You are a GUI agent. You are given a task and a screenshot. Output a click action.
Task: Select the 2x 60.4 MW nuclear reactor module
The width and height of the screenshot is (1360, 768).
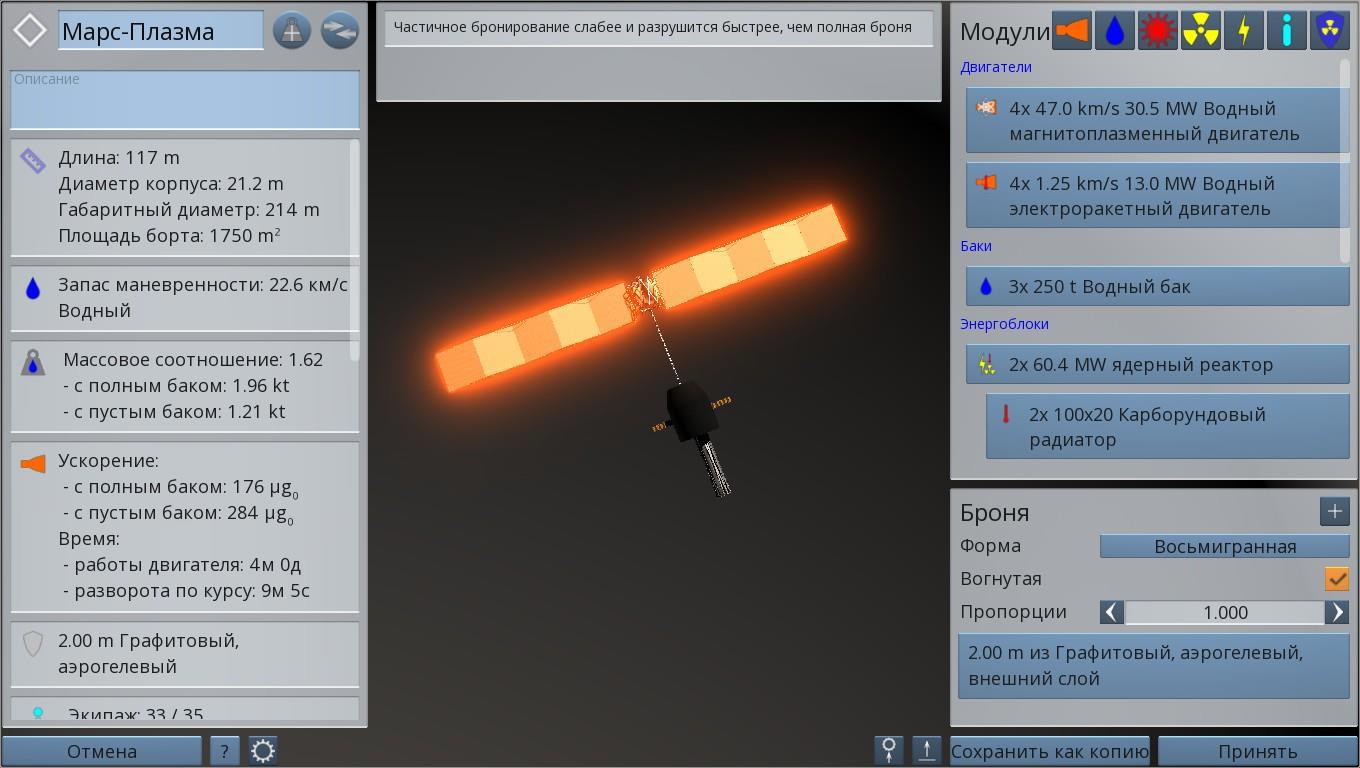1157,364
